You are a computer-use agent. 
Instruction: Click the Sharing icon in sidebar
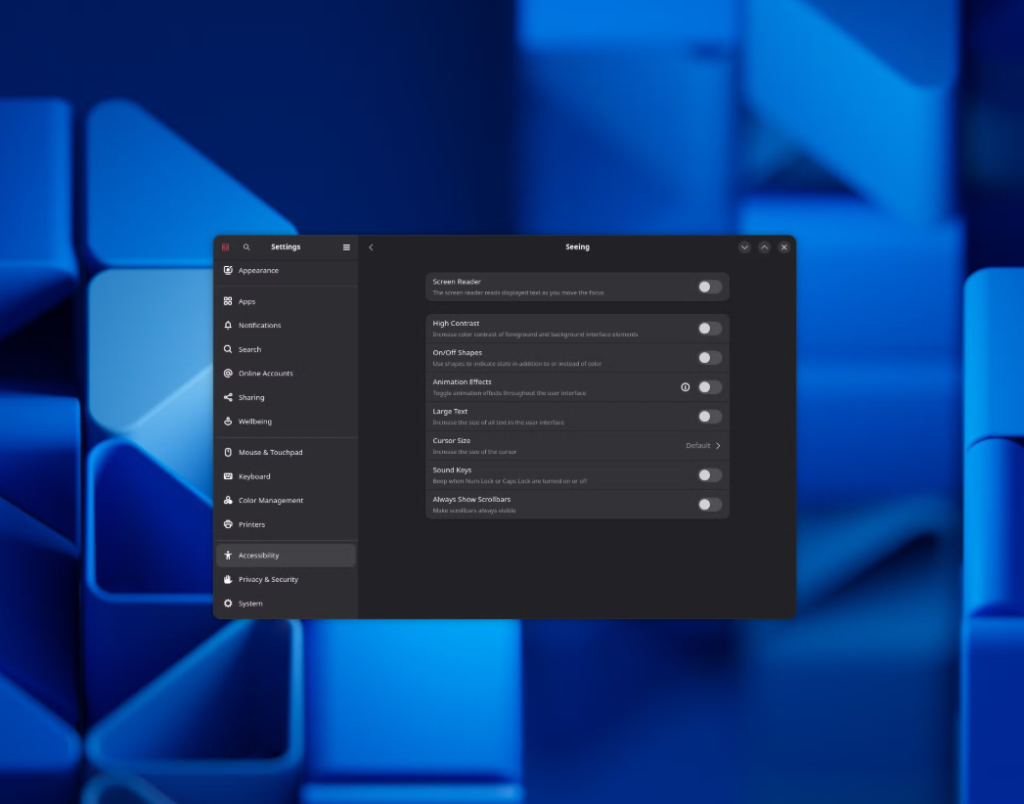coord(228,397)
